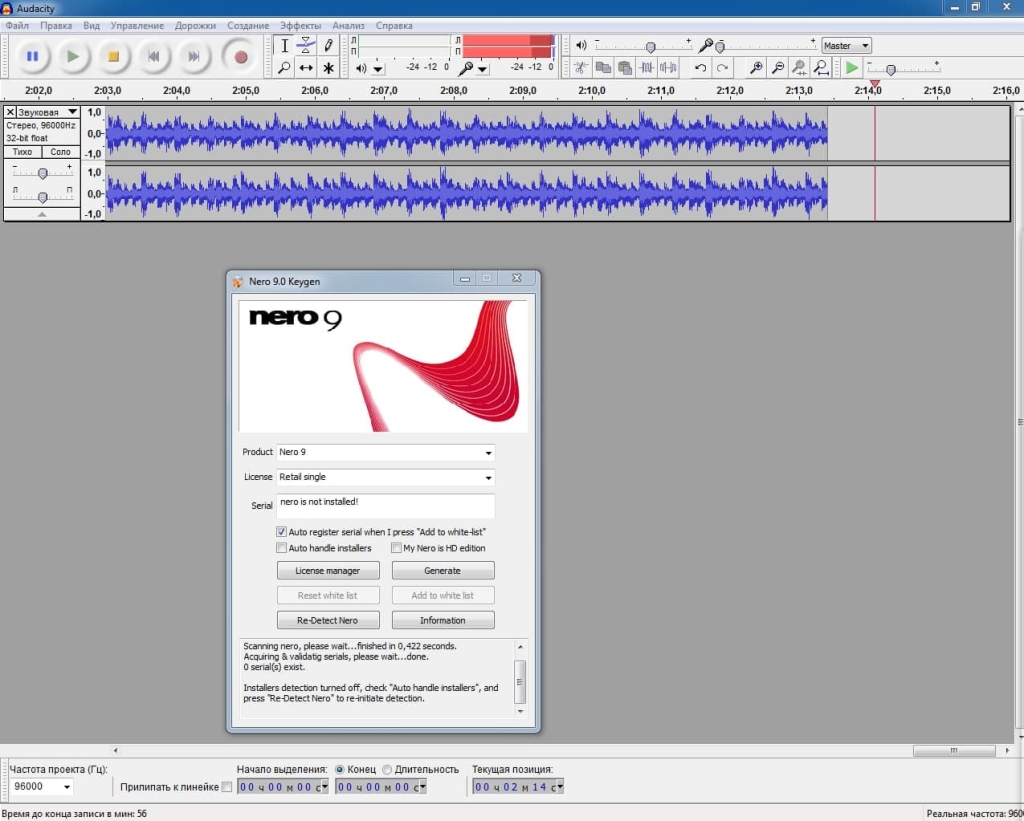The image size is (1024, 821).
Task: Open the Файл menu
Action: (17, 25)
